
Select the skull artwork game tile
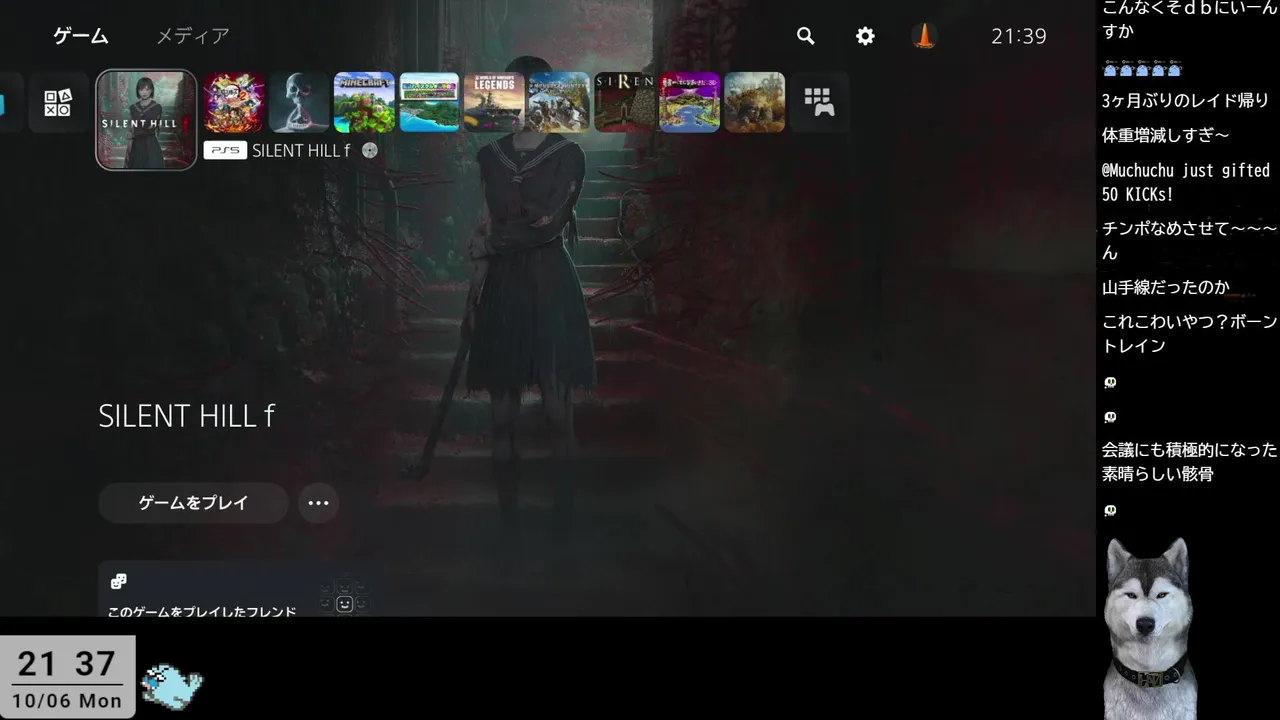[299, 102]
